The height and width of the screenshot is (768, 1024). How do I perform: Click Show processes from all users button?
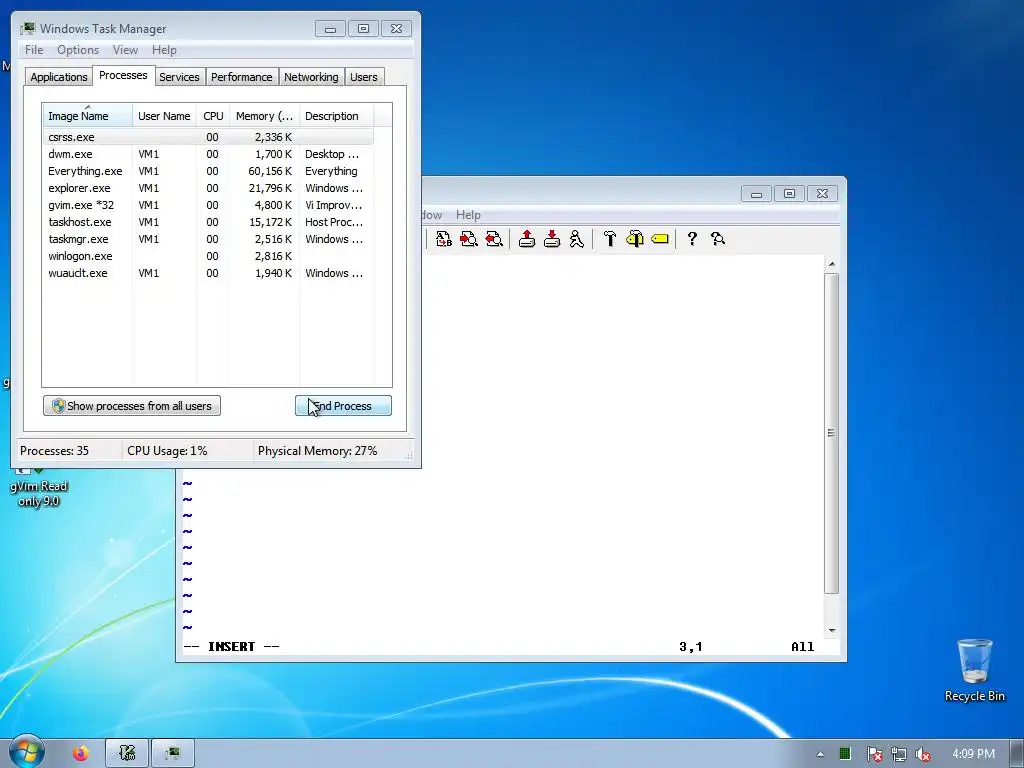(132, 406)
